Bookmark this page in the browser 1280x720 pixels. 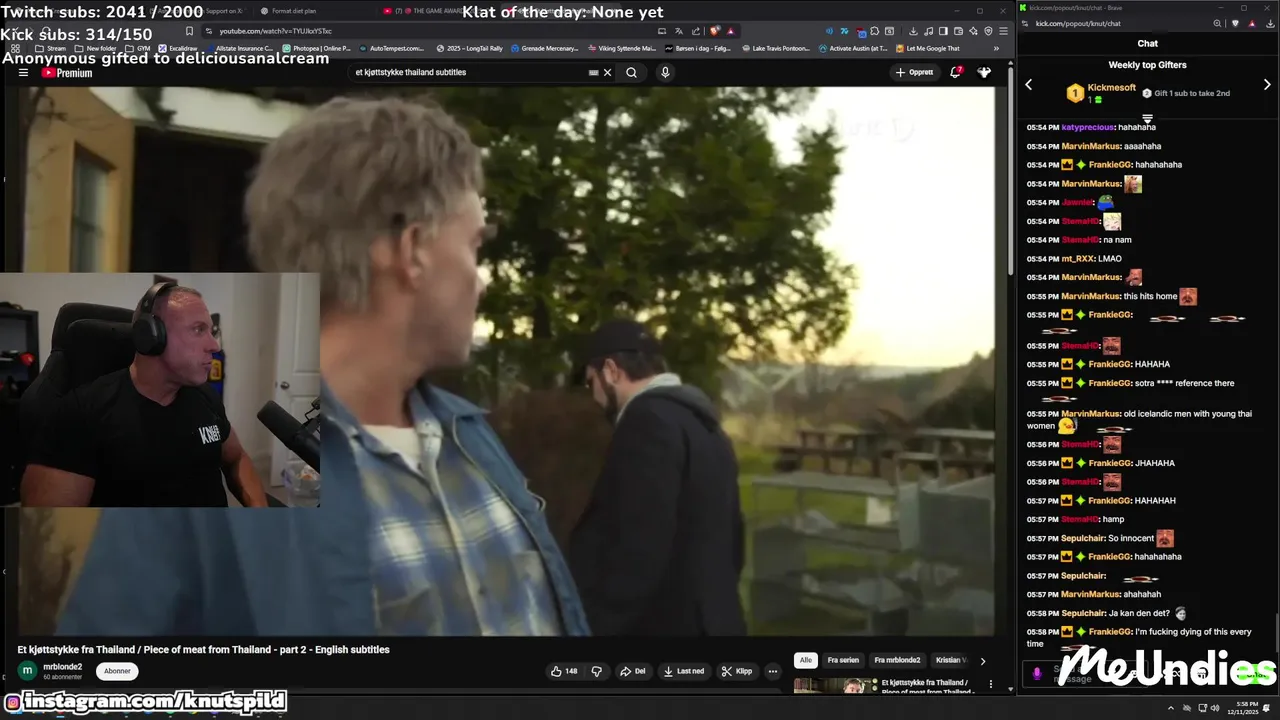(x=189, y=31)
